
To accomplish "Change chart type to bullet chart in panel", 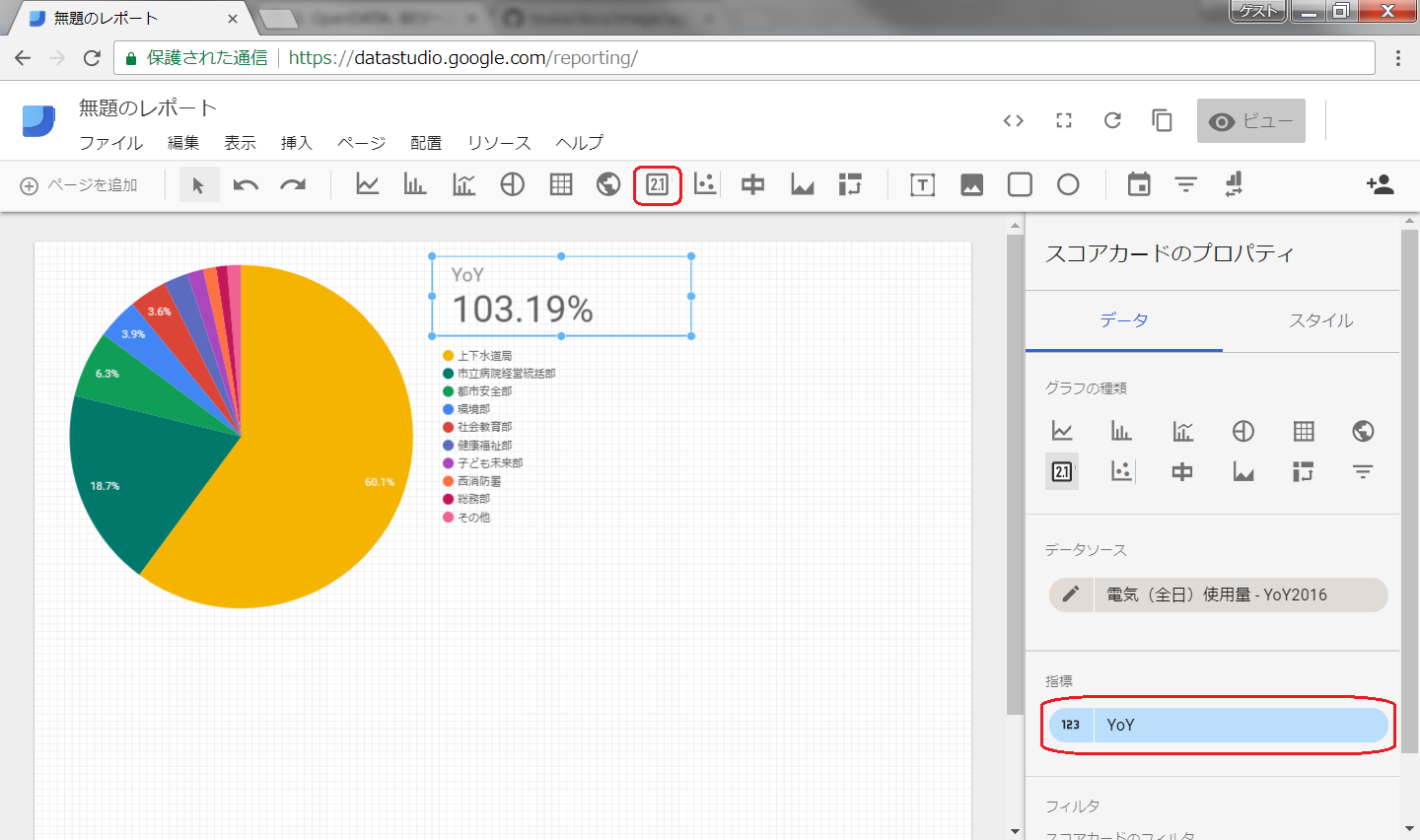I will coord(1182,471).
